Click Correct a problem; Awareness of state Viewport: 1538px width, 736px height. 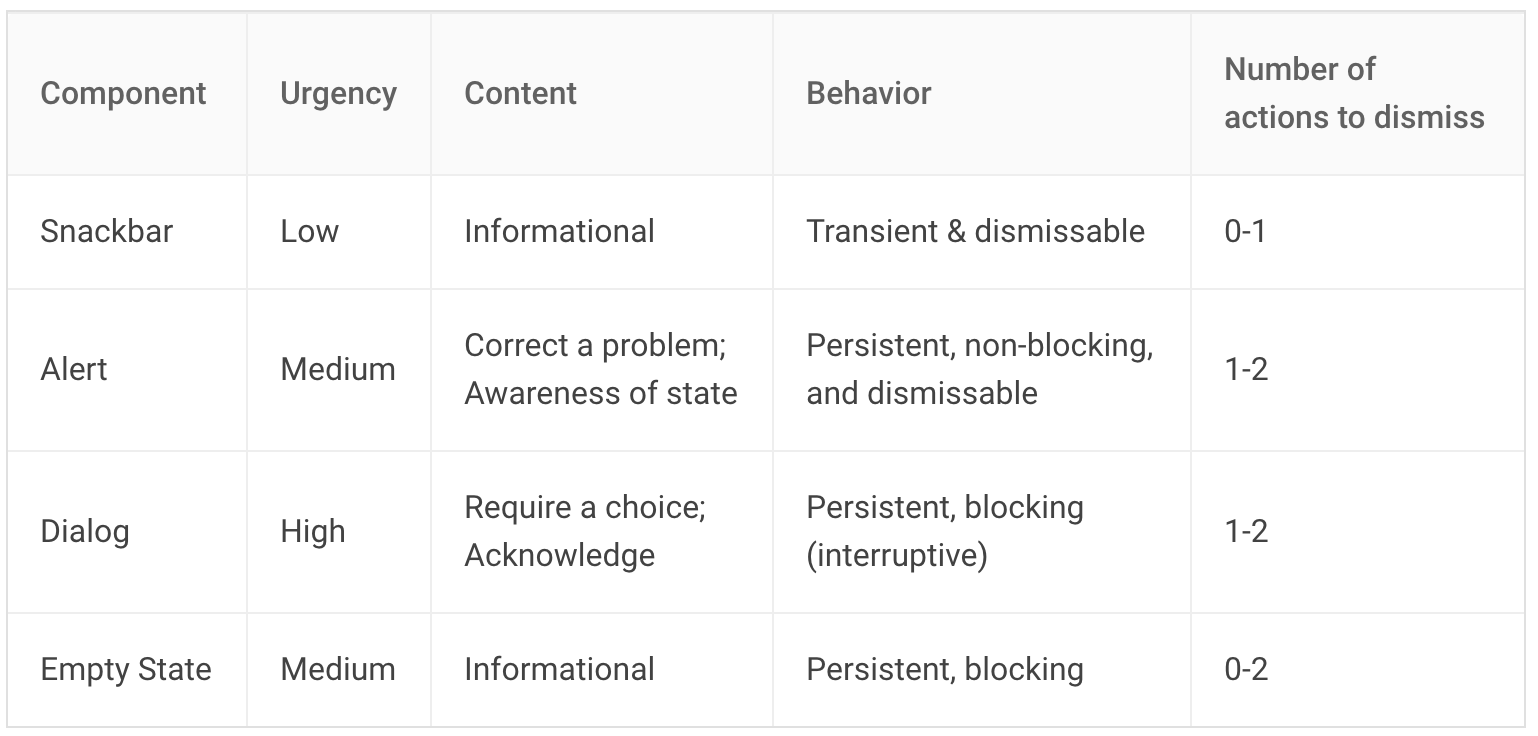tap(600, 369)
